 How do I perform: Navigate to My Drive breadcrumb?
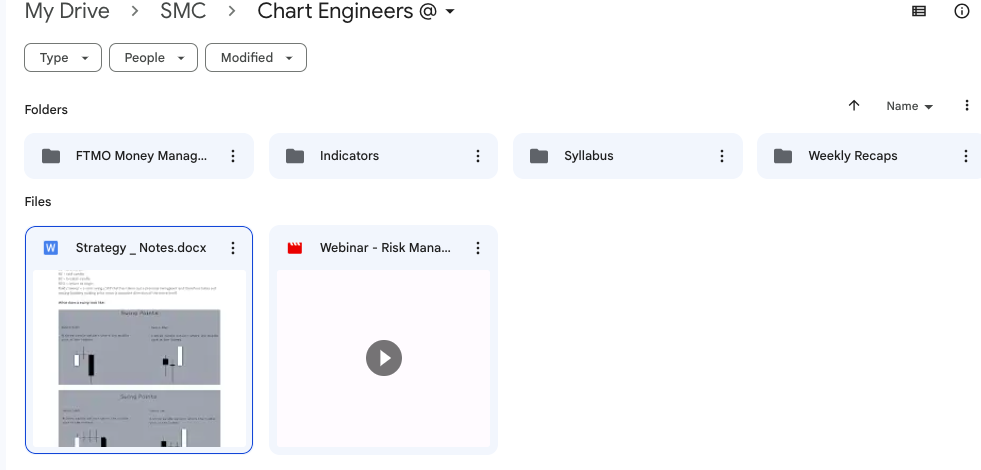click(66, 12)
